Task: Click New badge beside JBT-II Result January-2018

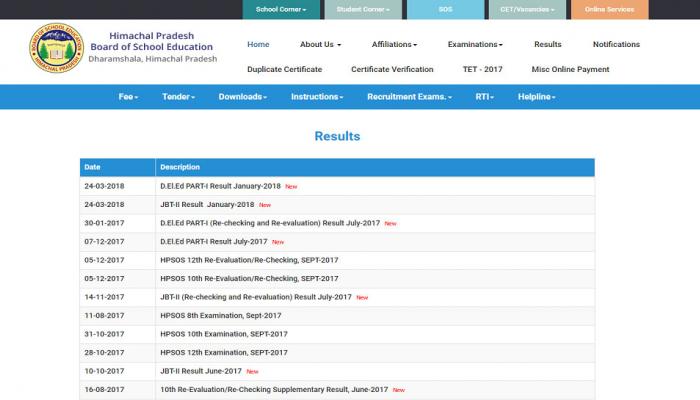Action: click(265, 205)
